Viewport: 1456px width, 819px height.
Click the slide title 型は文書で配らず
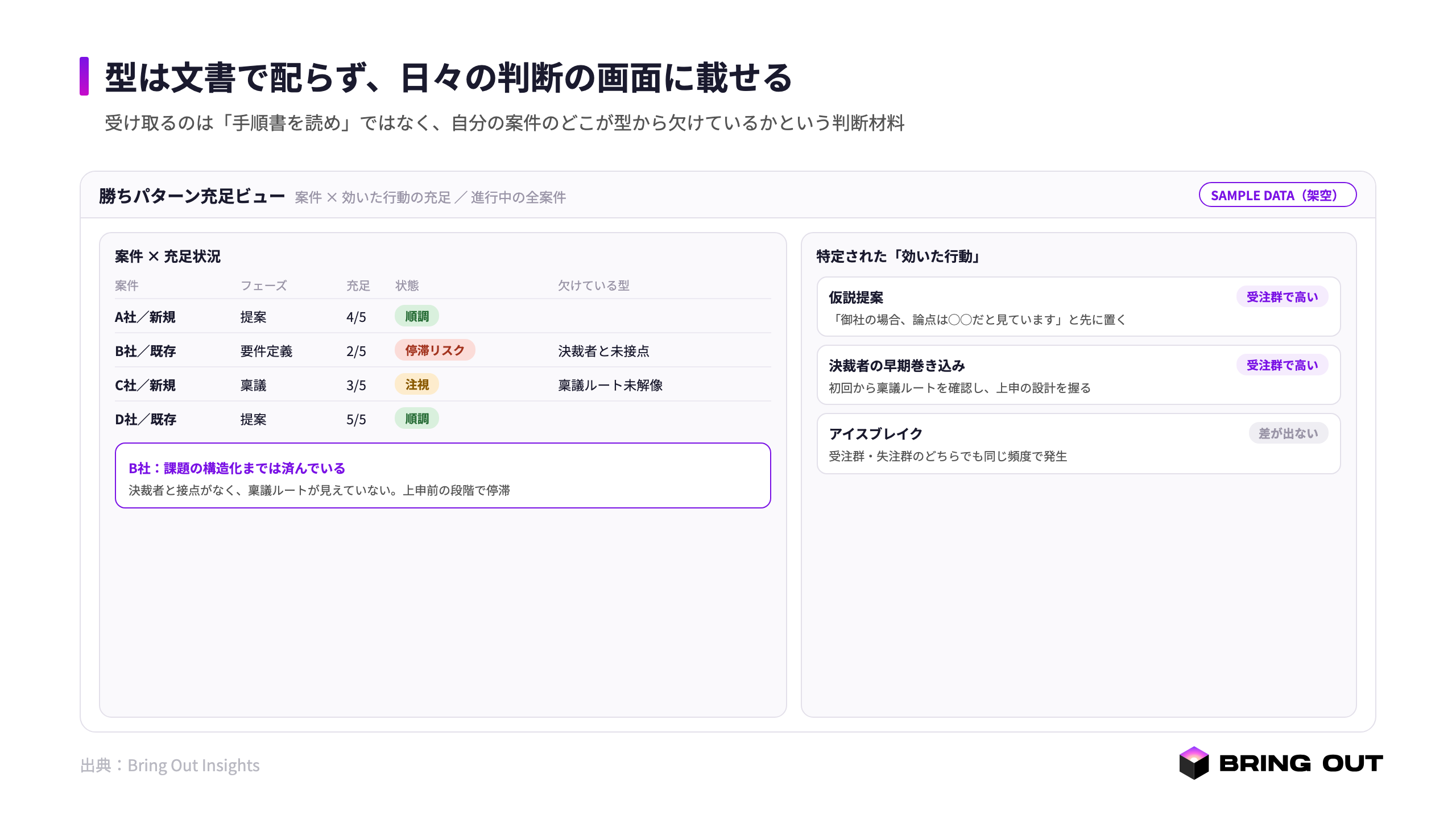[x=448, y=77]
